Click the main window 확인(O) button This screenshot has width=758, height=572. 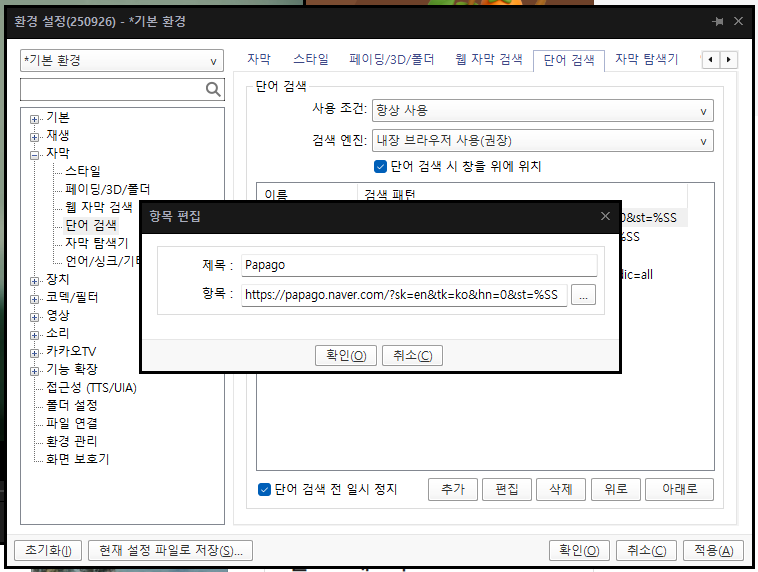[579, 550]
